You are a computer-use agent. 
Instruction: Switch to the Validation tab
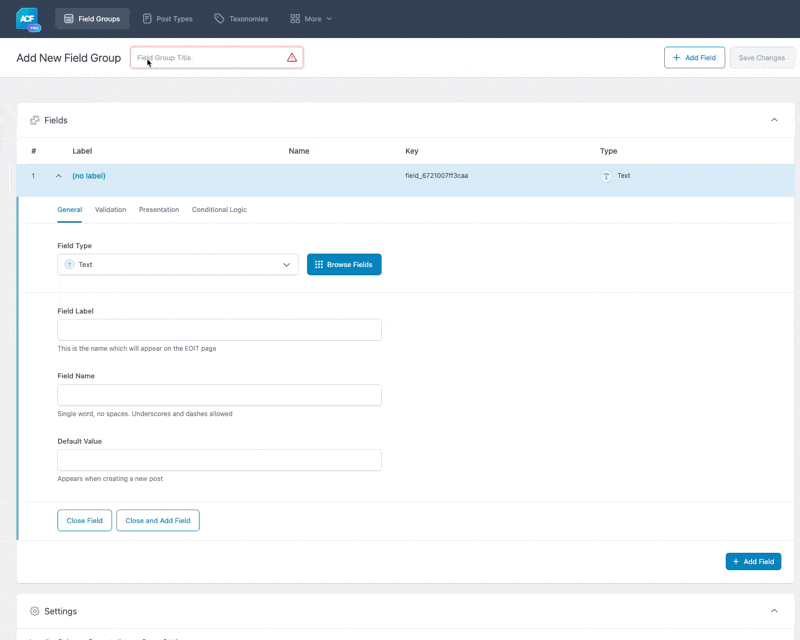(x=110, y=209)
